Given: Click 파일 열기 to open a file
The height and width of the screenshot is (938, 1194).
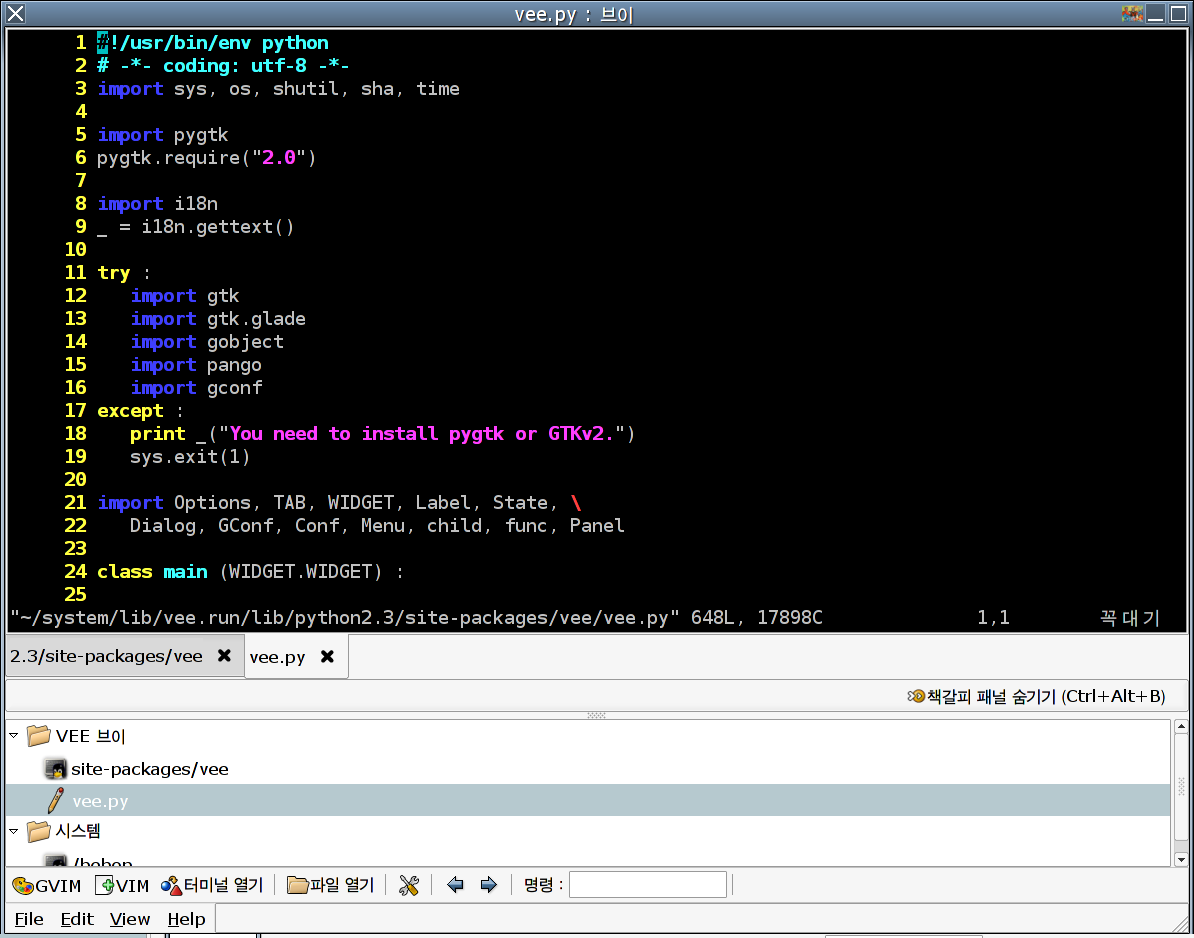Looking at the screenshot, I should (330, 885).
